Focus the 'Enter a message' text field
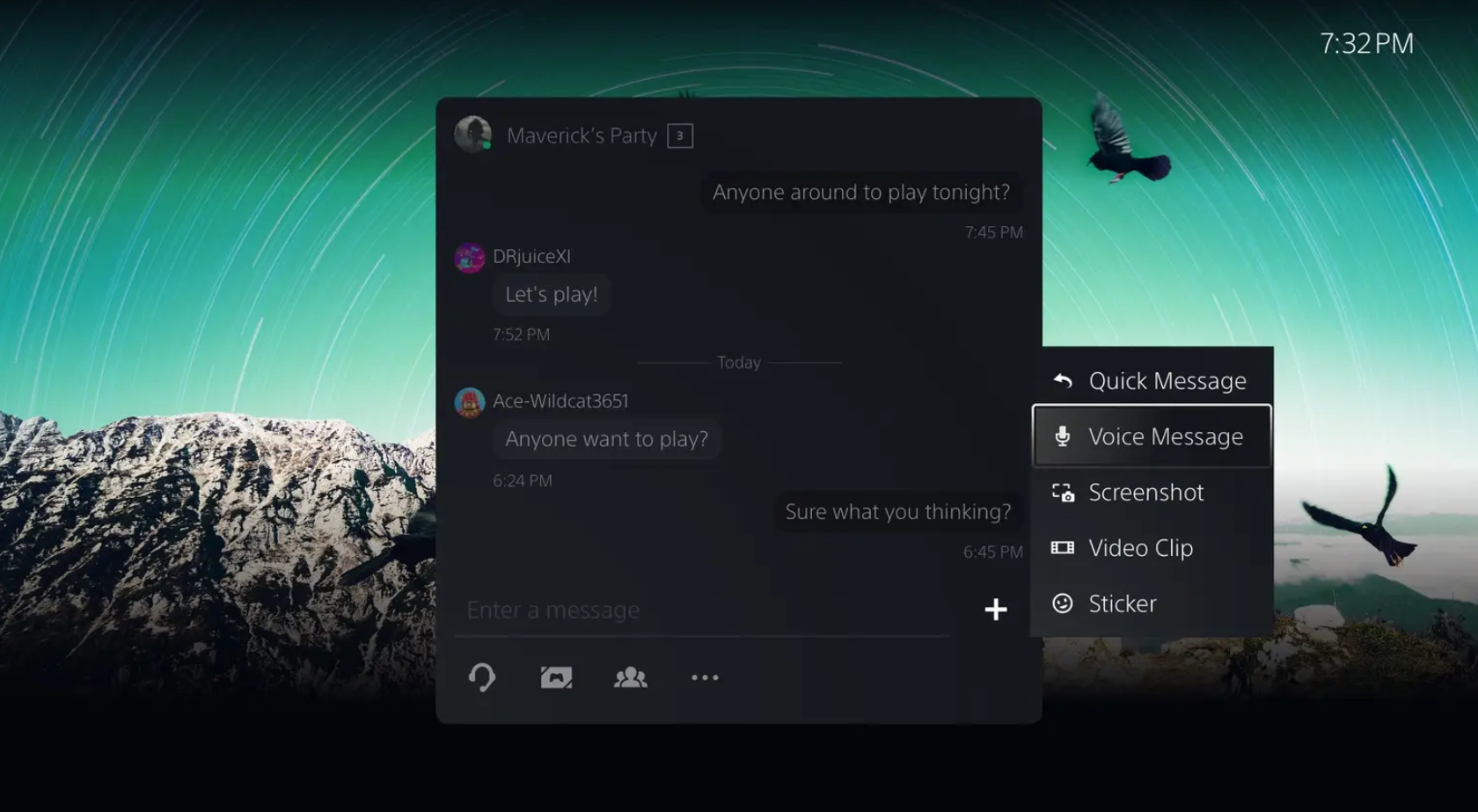 point(702,611)
